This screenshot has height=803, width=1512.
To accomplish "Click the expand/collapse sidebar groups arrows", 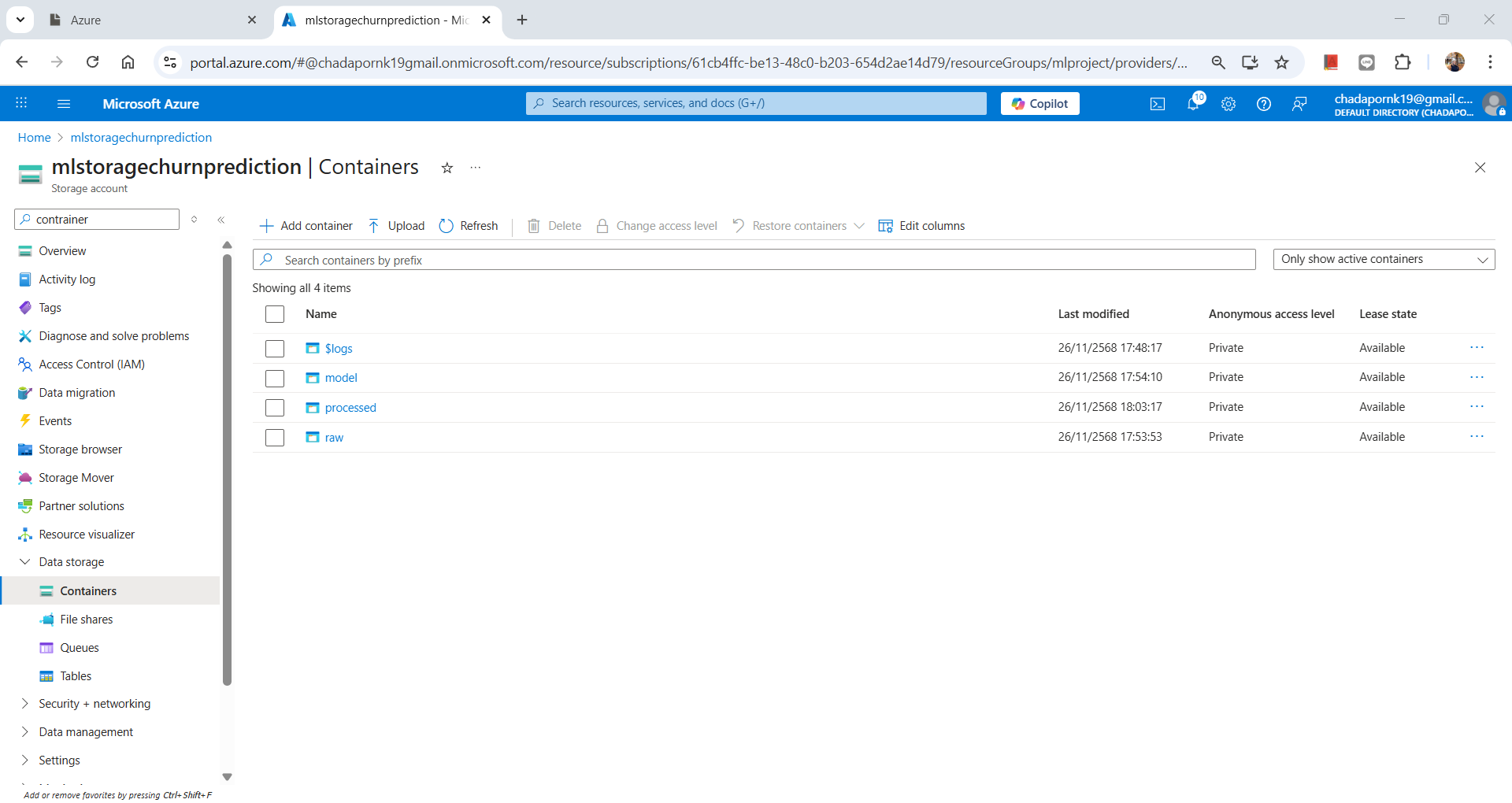I will (x=195, y=220).
